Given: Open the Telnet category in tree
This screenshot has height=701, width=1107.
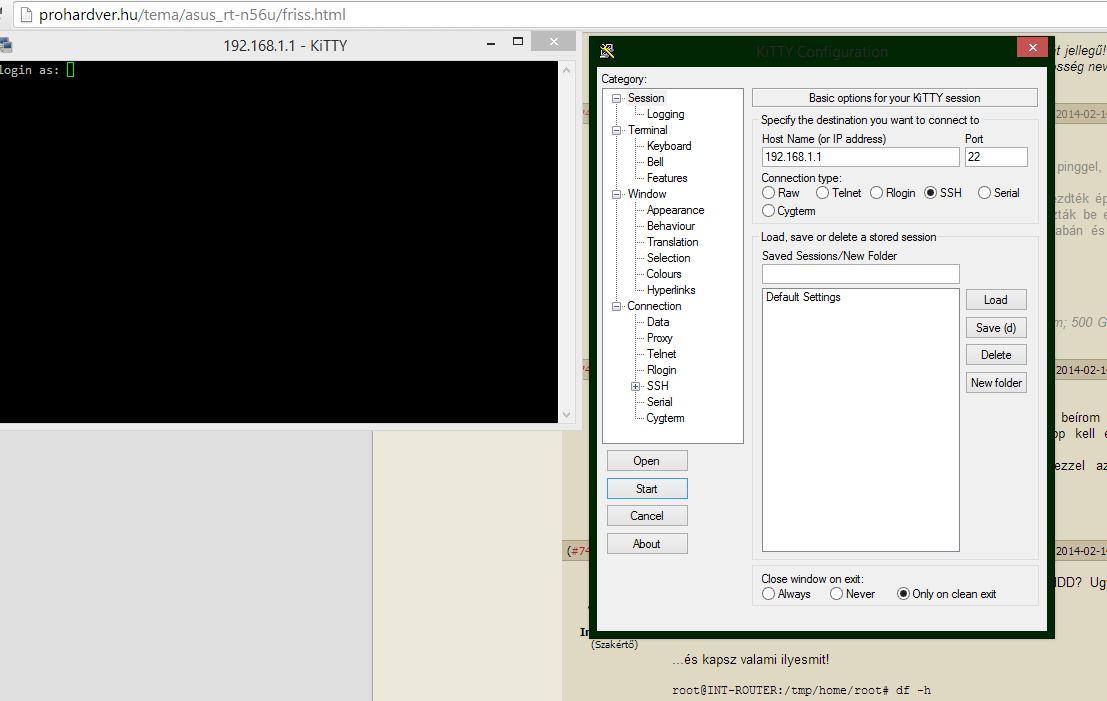Looking at the screenshot, I should (662, 354).
